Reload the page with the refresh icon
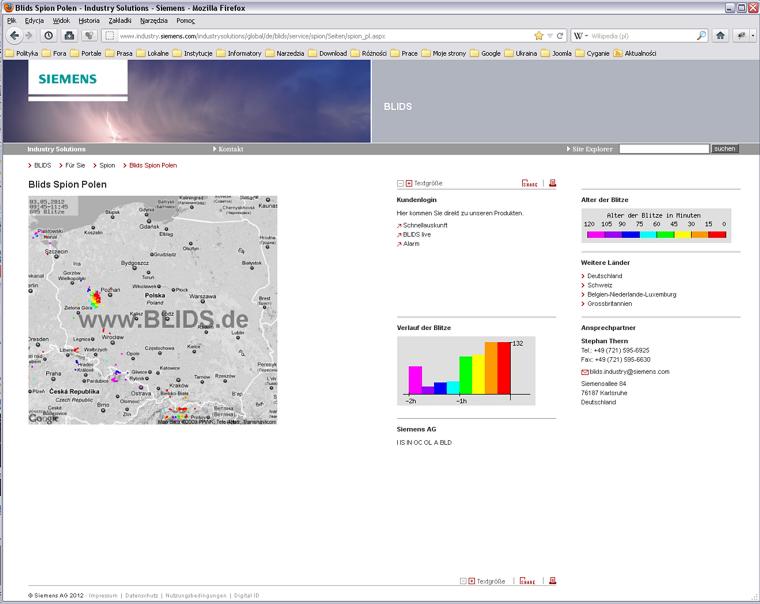Image resolution: width=760 pixels, height=604 pixels. pos(560,36)
